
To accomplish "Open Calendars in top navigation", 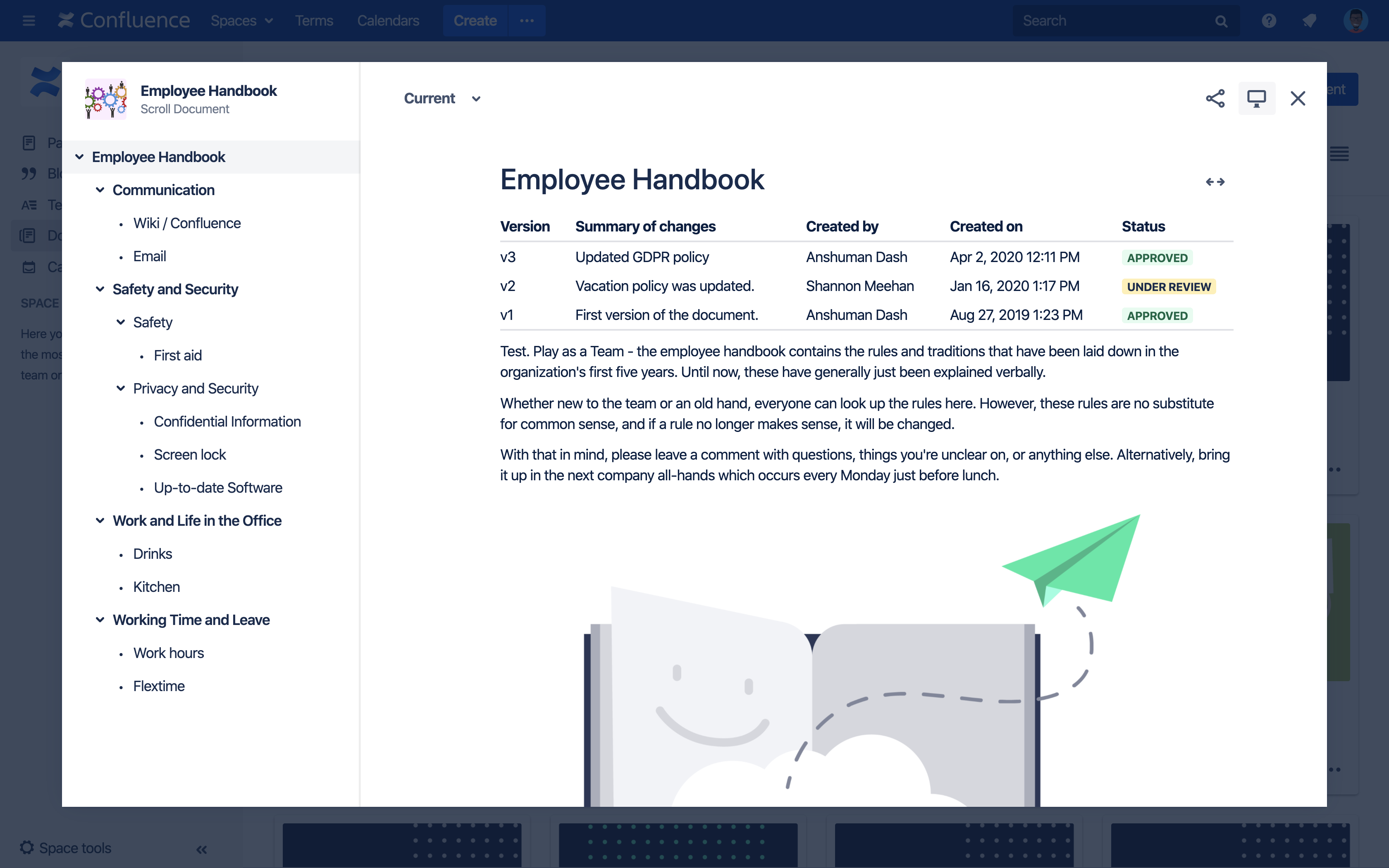I will [388, 21].
